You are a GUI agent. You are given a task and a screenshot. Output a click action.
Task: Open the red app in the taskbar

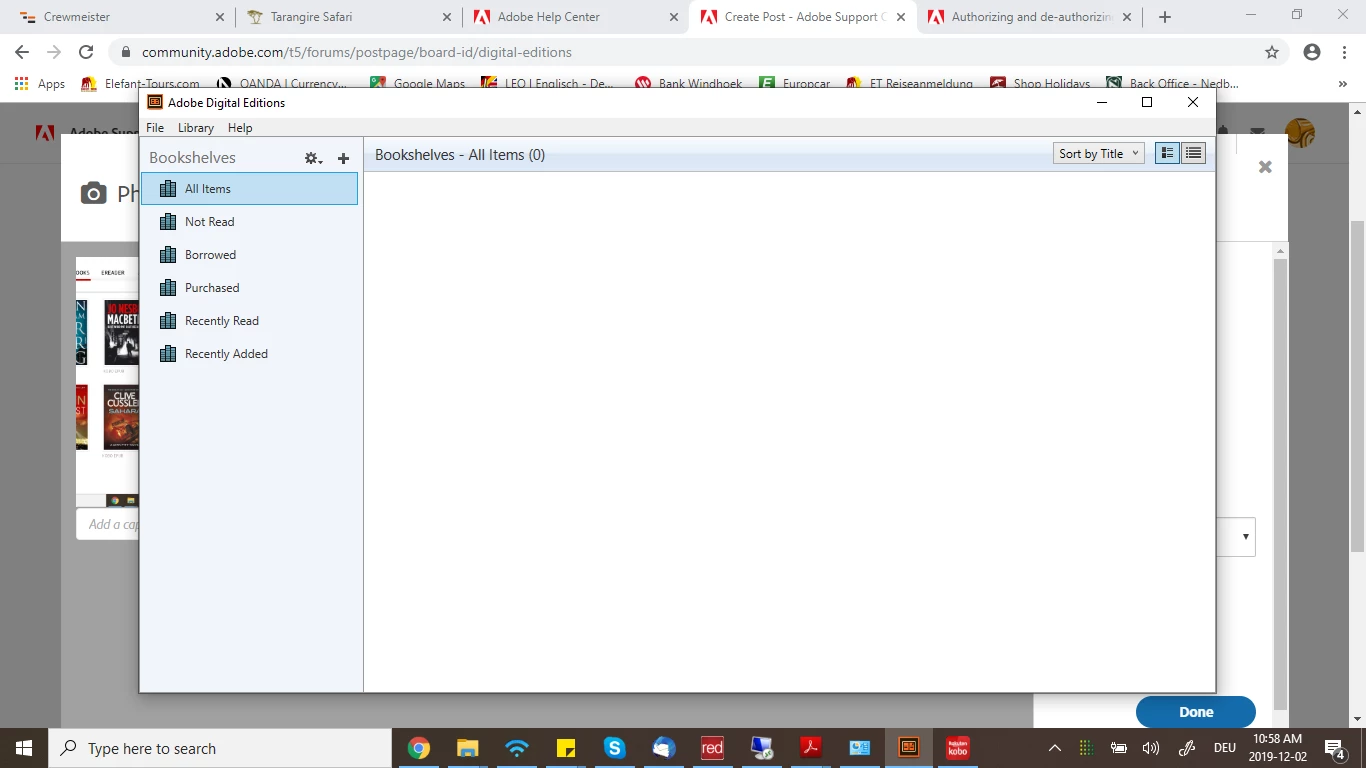coord(712,748)
